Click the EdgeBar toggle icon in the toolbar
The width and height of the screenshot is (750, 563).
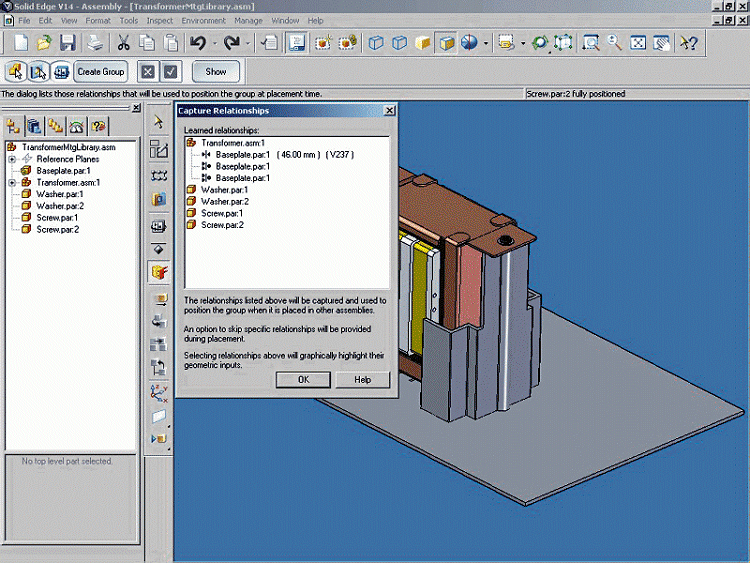(297, 43)
